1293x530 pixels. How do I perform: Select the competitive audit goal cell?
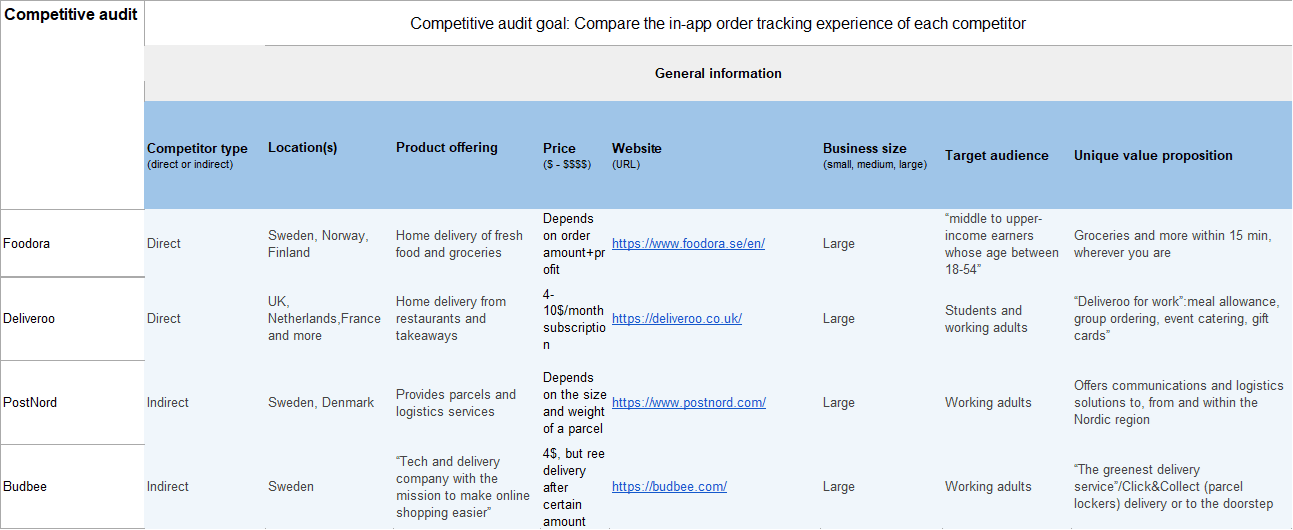(718, 23)
